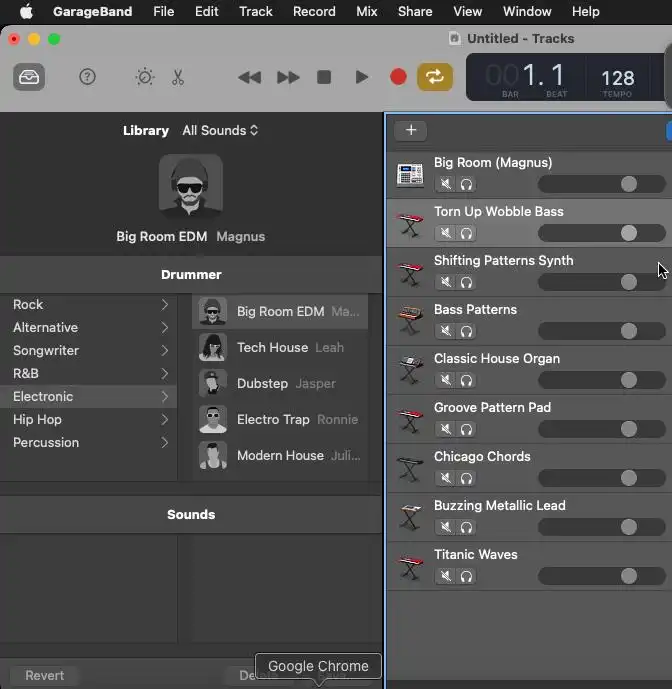Click the Revert button

pos(44,675)
